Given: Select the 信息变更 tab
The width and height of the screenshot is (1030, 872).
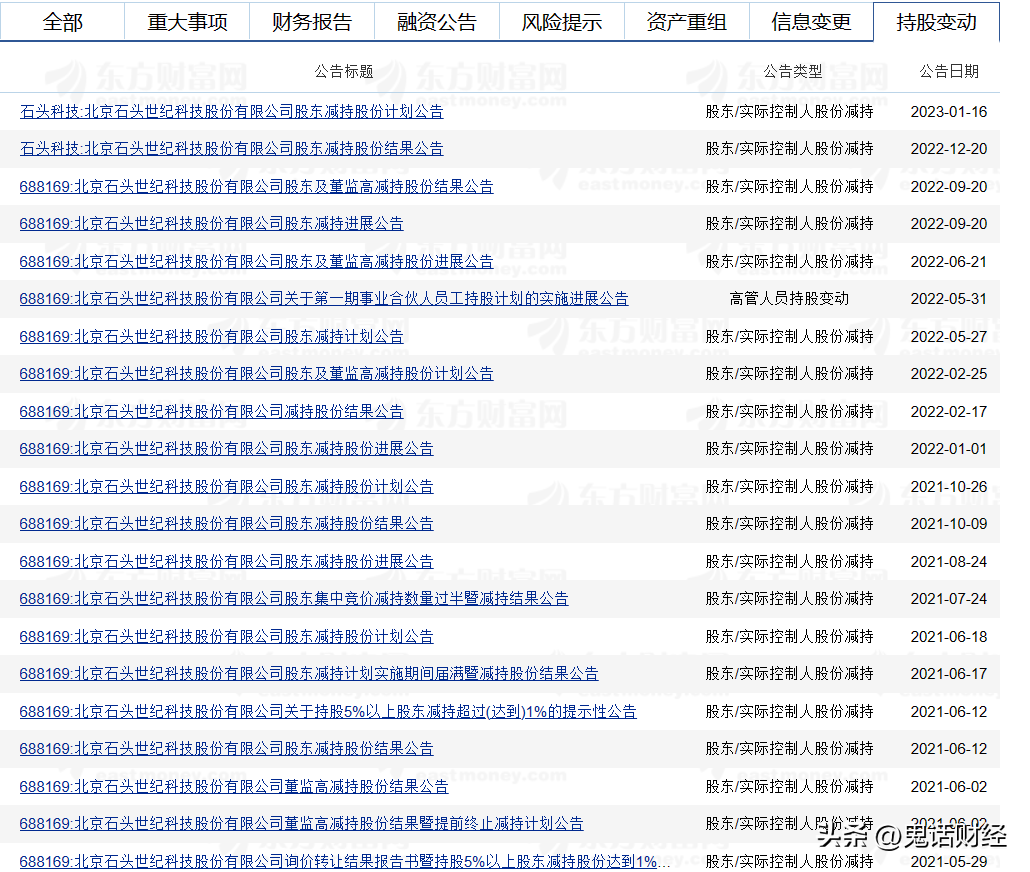Looking at the screenshot, I should 811,22.
